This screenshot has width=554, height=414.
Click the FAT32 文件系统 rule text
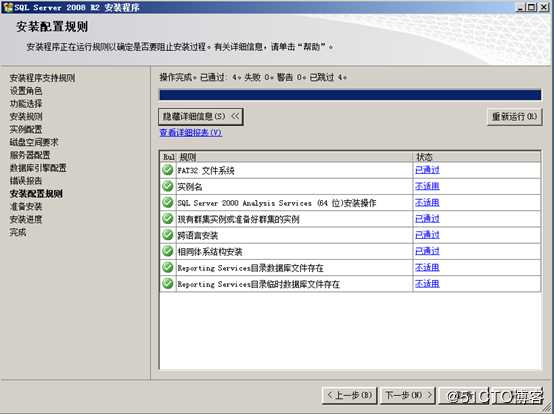point(206,171)
